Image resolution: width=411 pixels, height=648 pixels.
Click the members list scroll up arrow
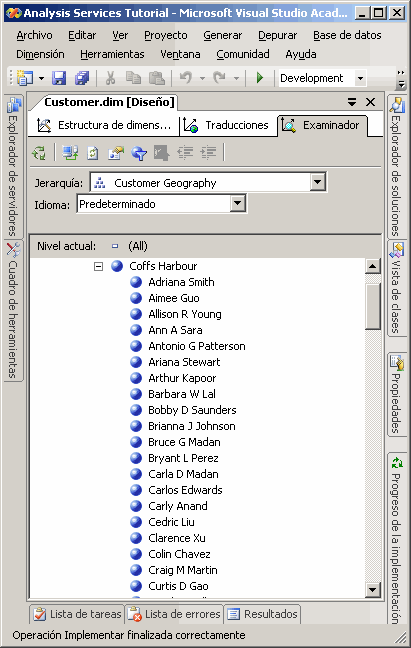click(373, 266)
